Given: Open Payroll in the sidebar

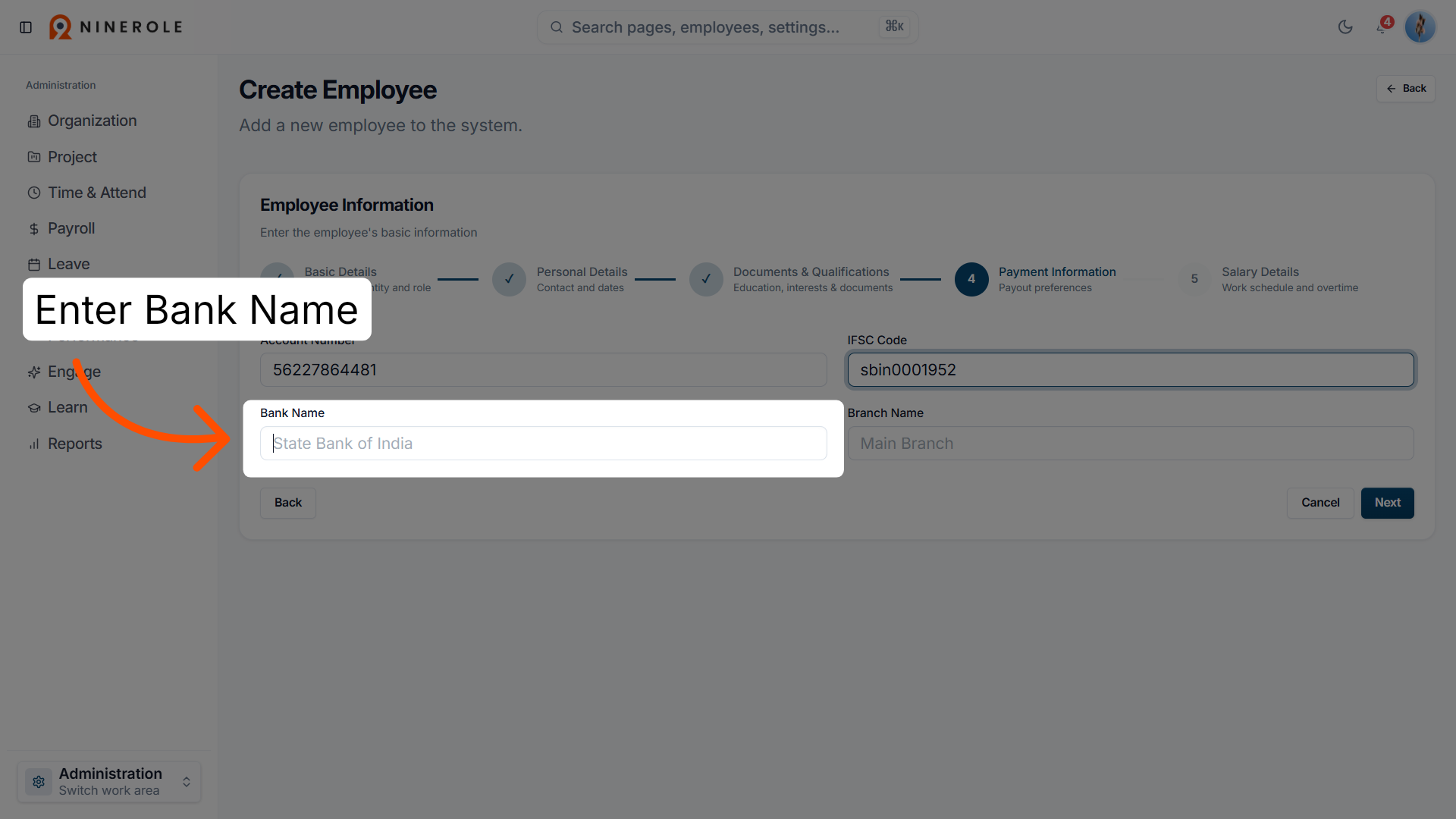Looking at the screenshot, I should 71,228.
